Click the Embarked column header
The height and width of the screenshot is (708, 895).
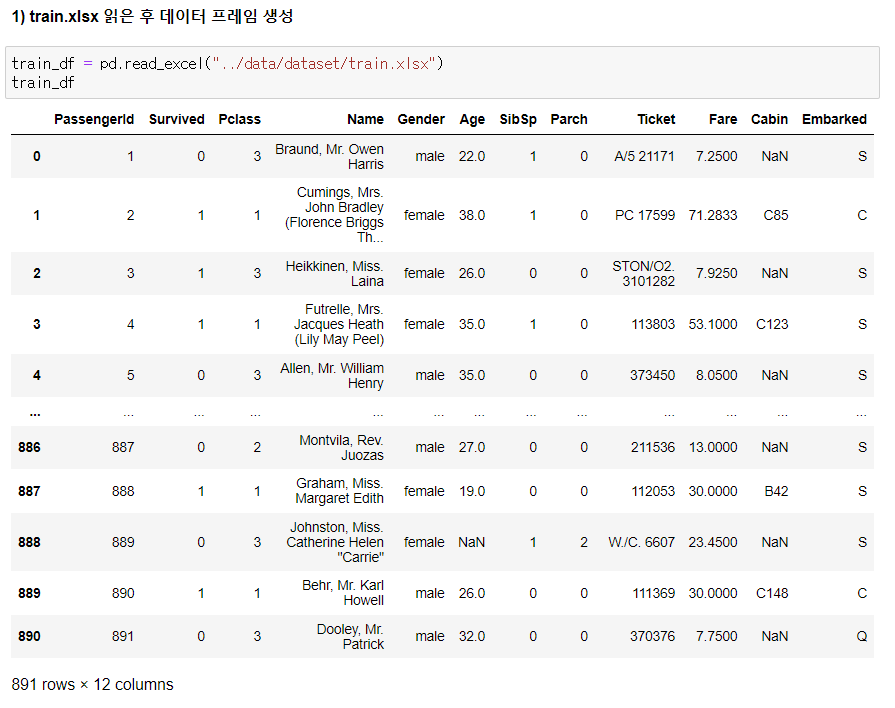pos(834,119)
